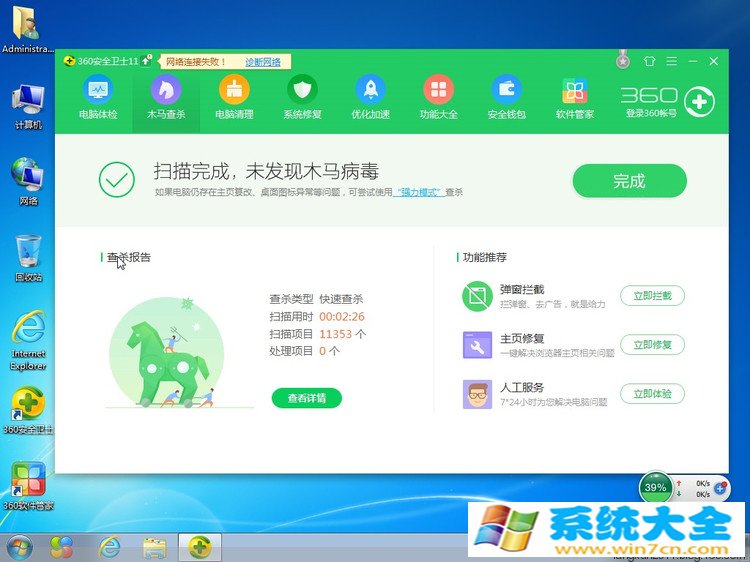This screenshot has height=562, width=750.
Task: Open 功能大全 all features
Action: click(x=439, y=98)
